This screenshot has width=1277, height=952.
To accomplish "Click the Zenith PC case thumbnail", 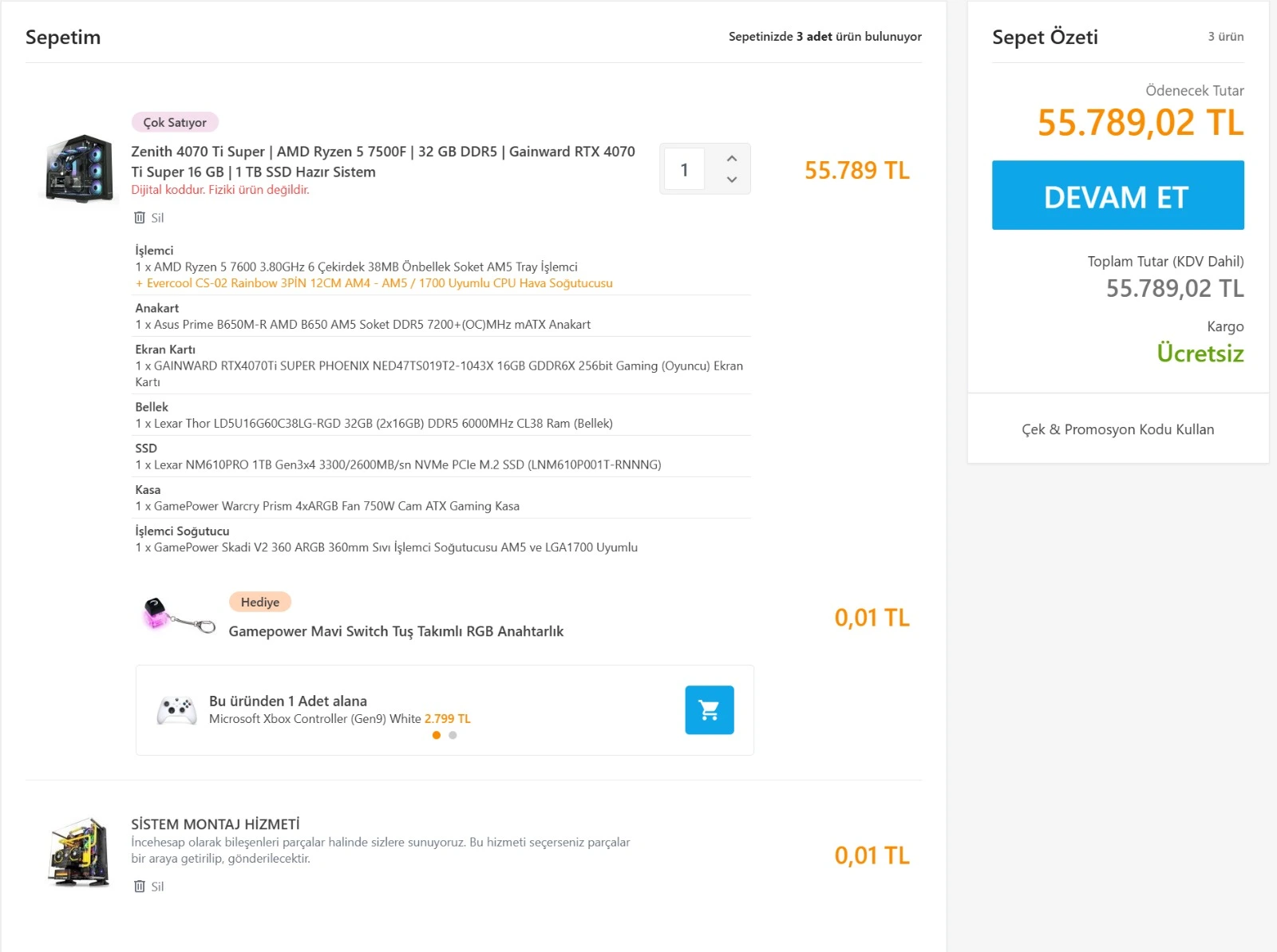I will (80, 168).
